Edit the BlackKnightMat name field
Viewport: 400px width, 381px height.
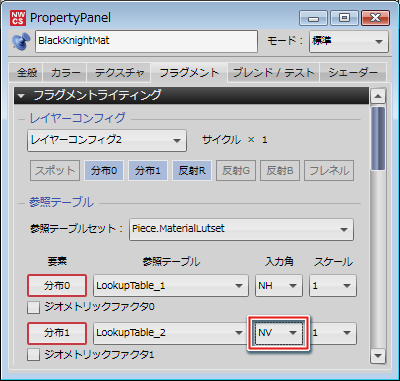click(x=146, y=42)
